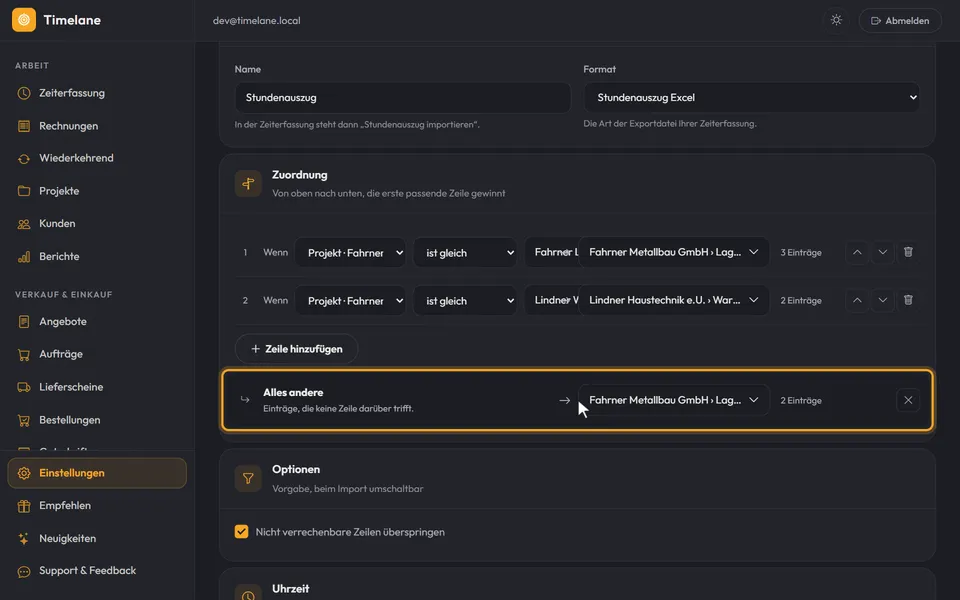
Task: Open row 1 Fahrner Metallbau target dropdown
Action: (x=673, y=252)
